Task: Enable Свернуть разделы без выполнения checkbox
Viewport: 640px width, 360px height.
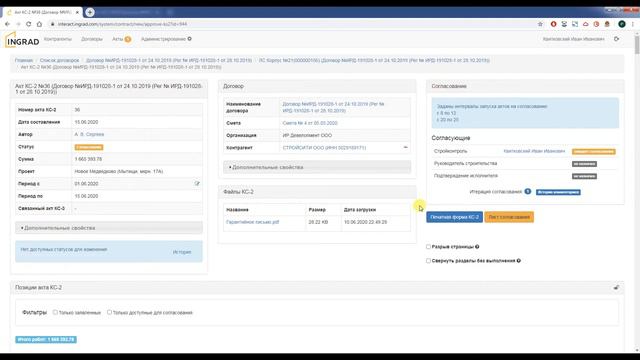Action: [428, 260]
